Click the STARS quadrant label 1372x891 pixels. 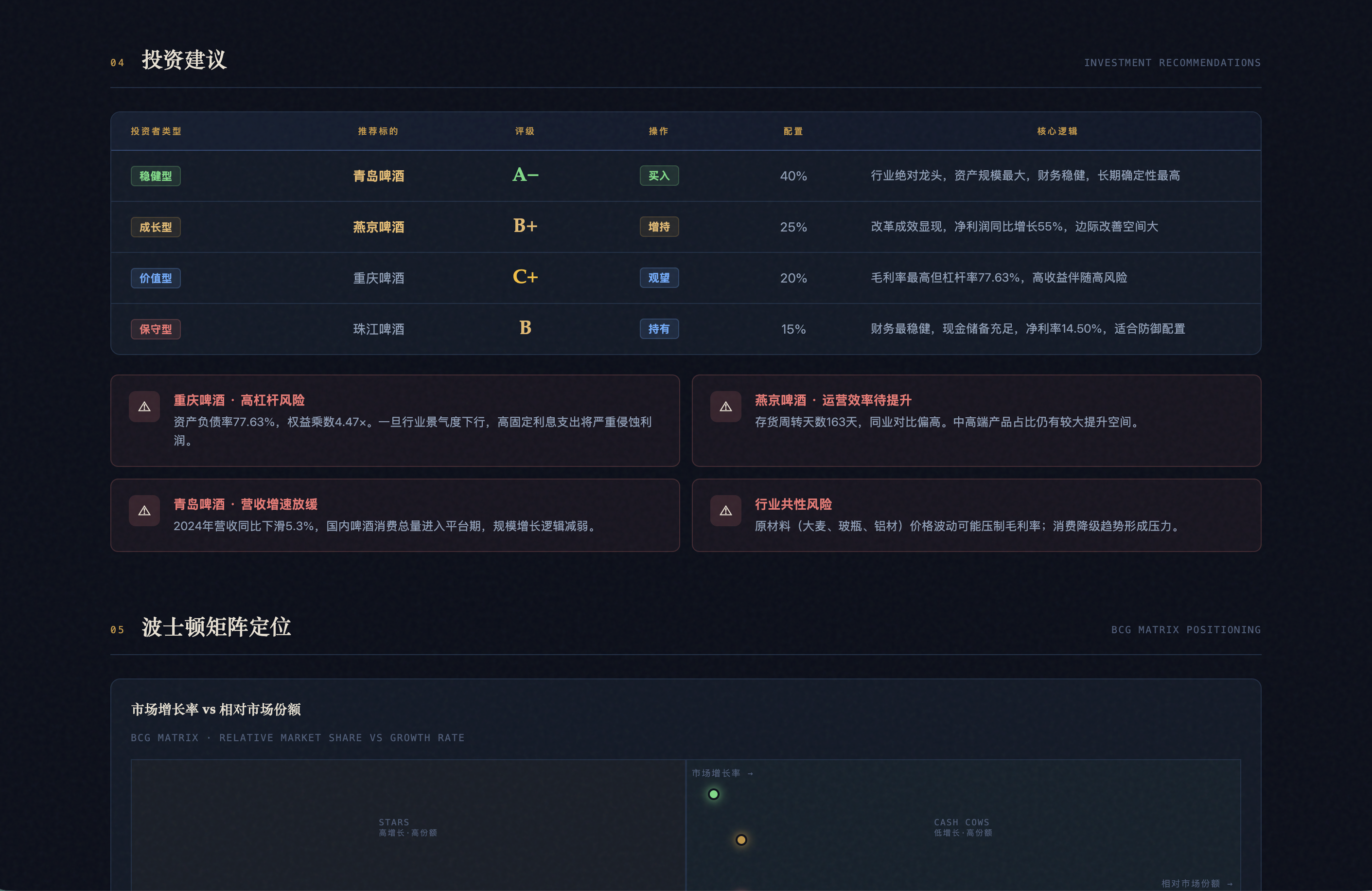click(394, 822)
